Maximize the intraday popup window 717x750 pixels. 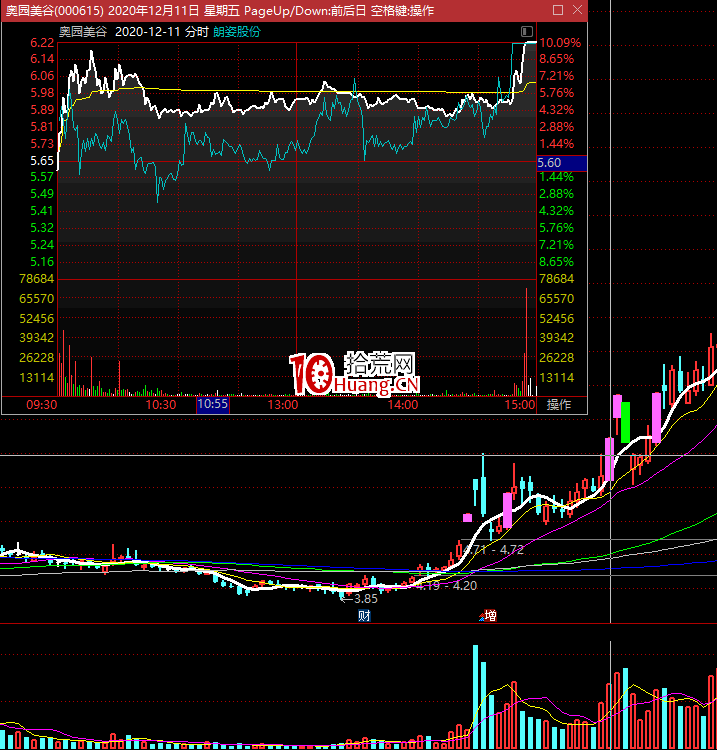(558, 10)
